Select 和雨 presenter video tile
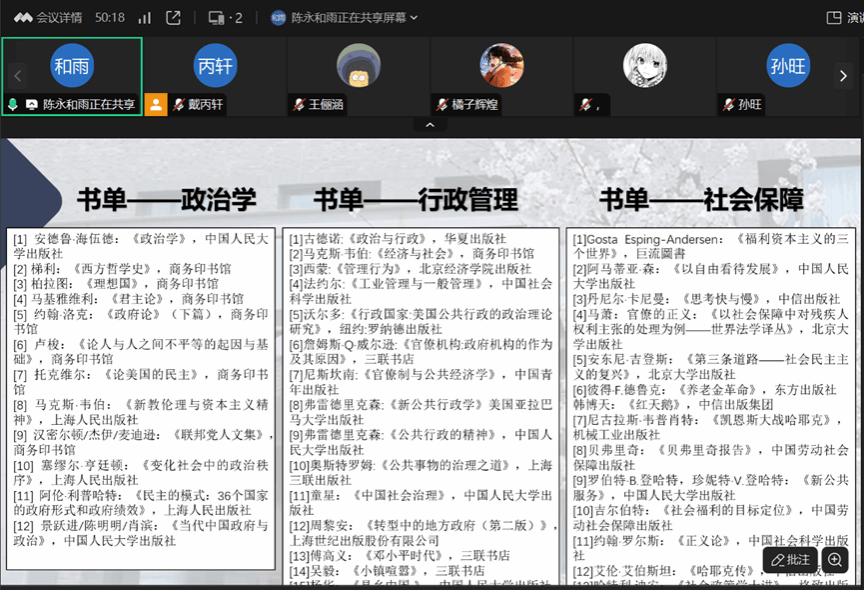This screenshot has width=864, height=590. click(72, 68)
